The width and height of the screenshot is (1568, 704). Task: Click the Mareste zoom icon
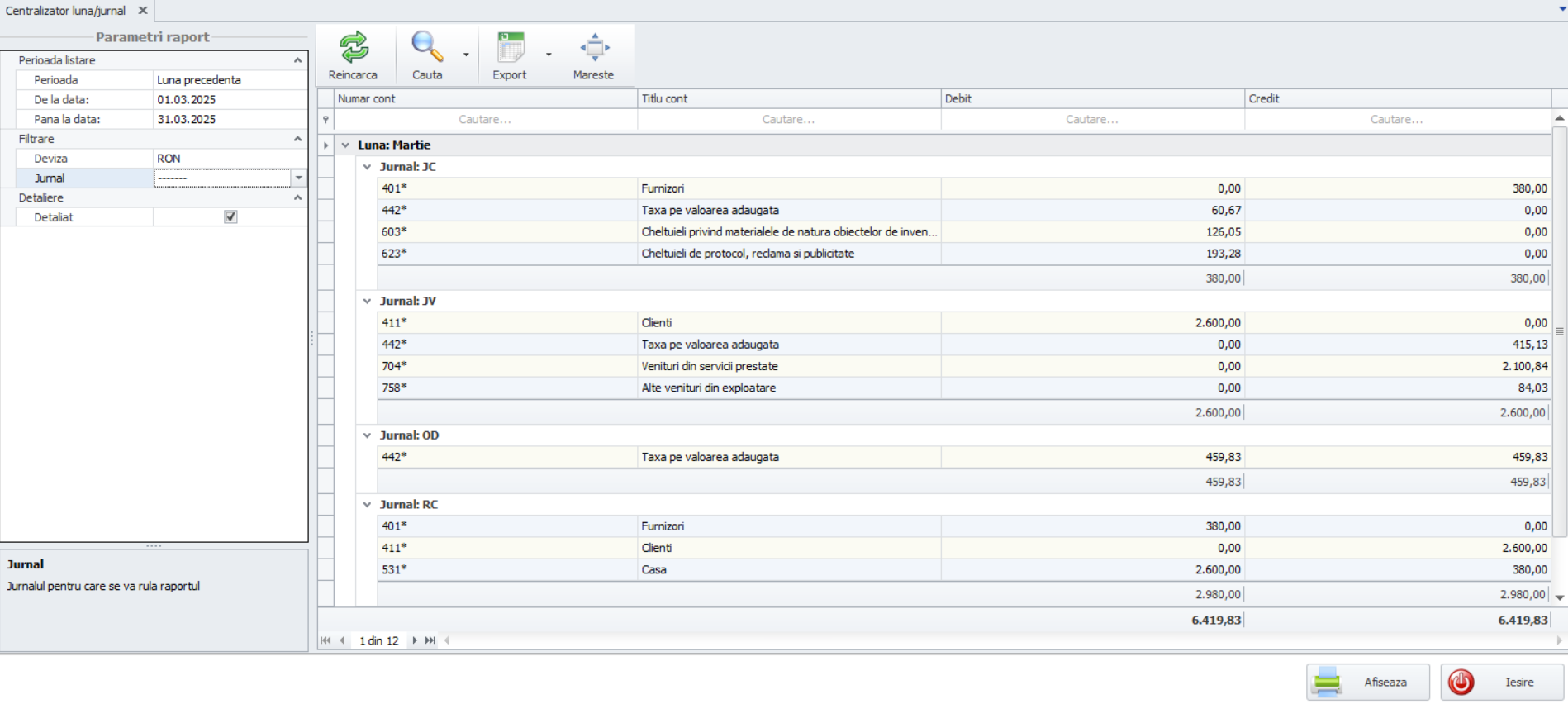point(594,48)
